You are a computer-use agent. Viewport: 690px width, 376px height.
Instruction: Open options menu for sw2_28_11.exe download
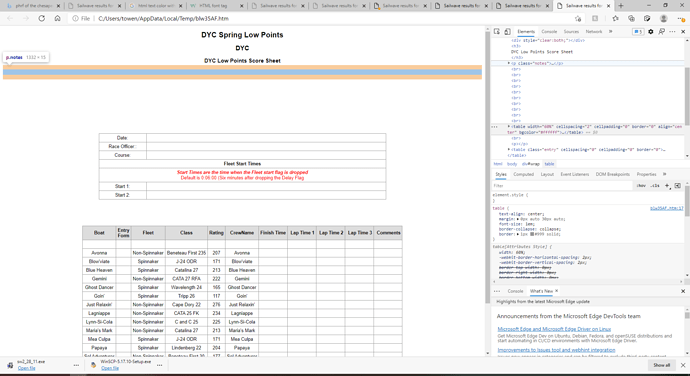(x=76, y=365)
